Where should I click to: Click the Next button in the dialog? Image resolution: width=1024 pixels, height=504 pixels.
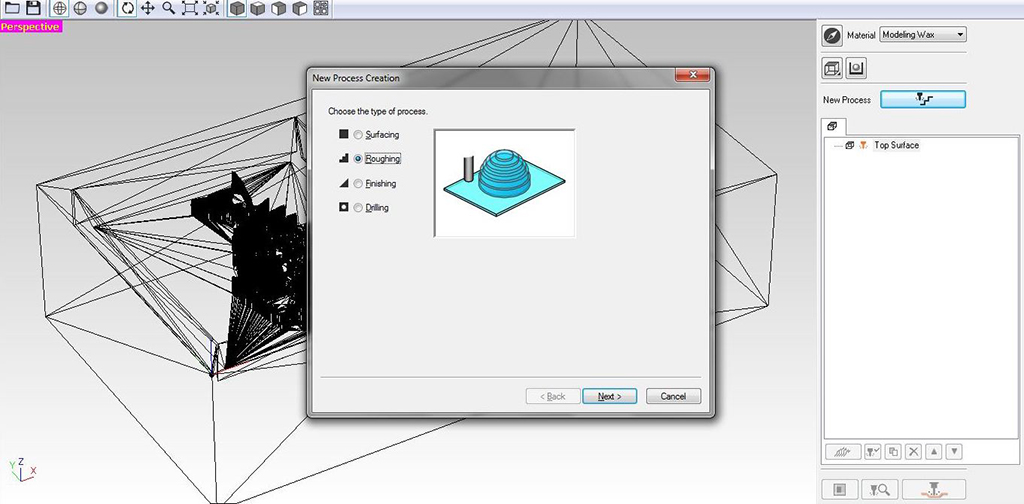point(609,396)
